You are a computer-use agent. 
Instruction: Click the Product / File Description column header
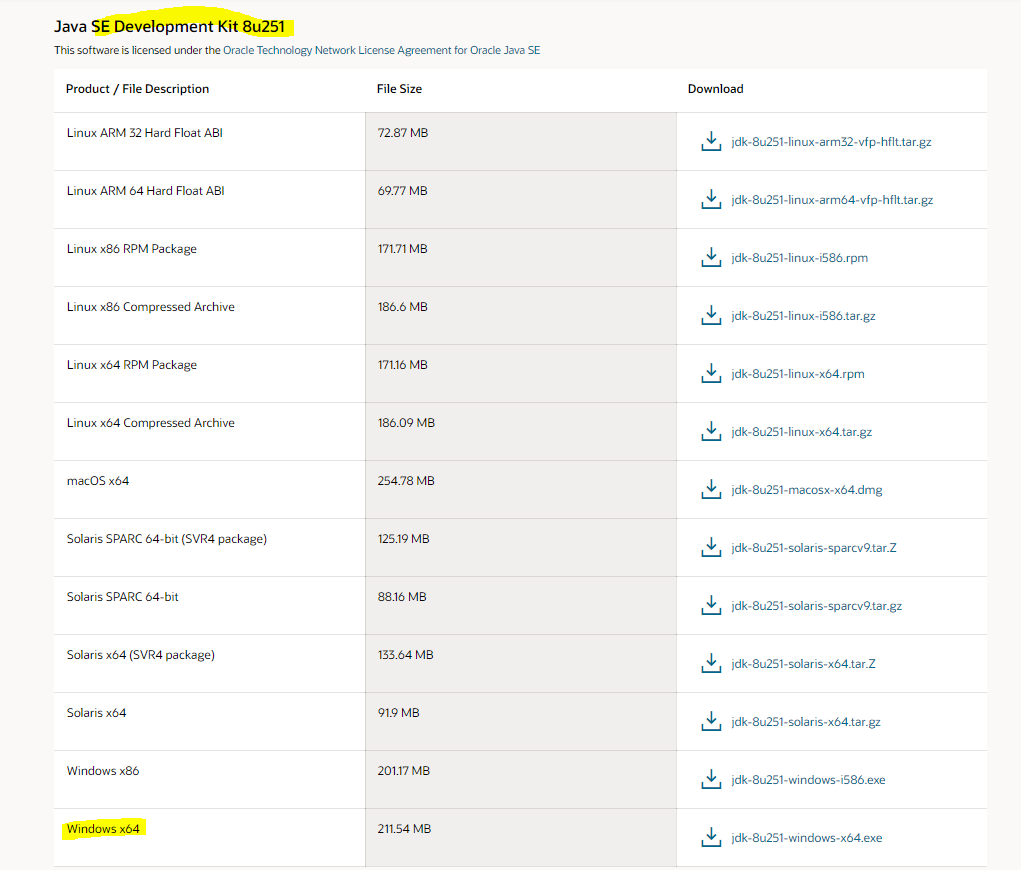click(137, 89)
